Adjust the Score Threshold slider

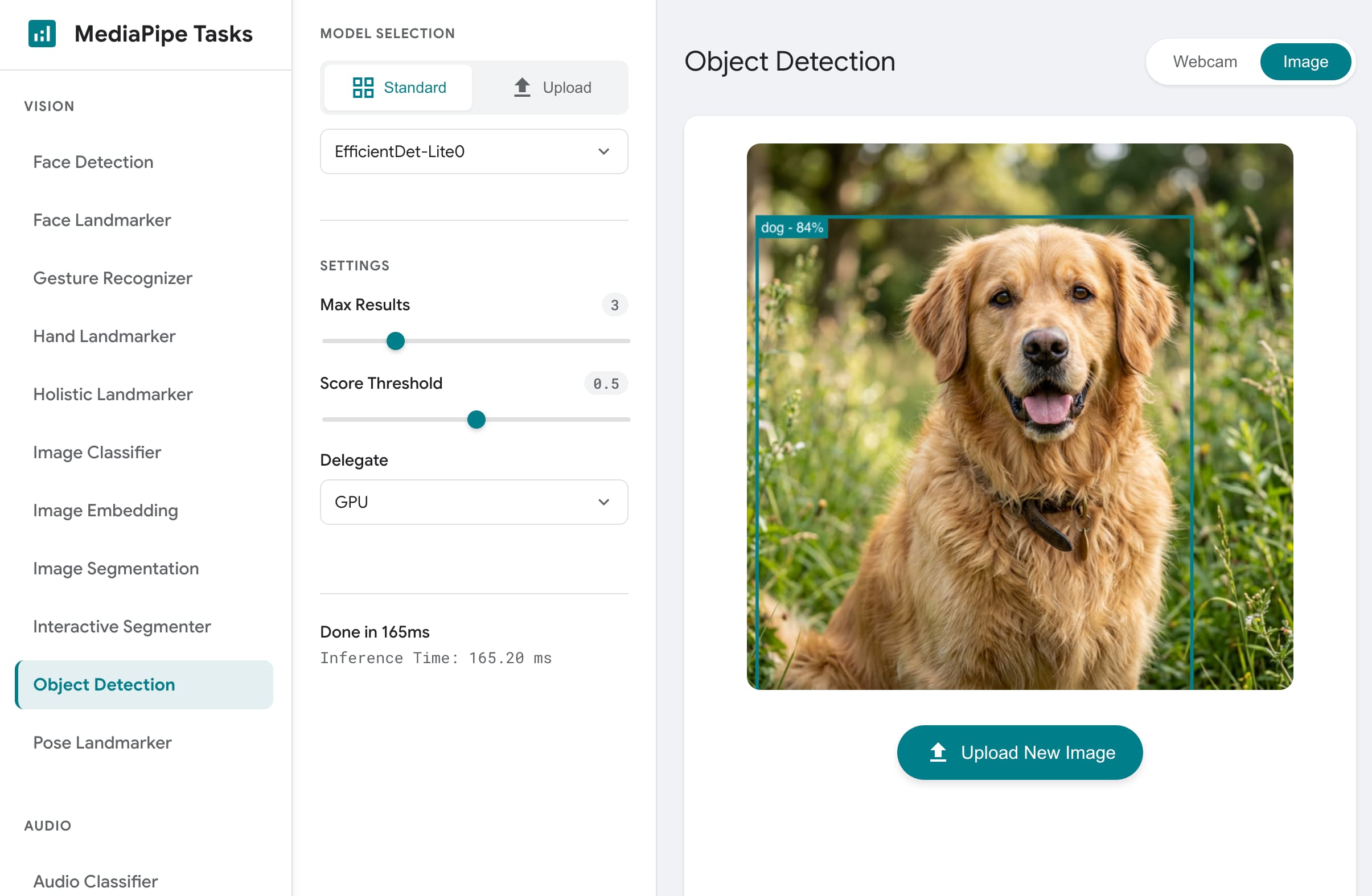pyautogui.click(x=476, y=420)
